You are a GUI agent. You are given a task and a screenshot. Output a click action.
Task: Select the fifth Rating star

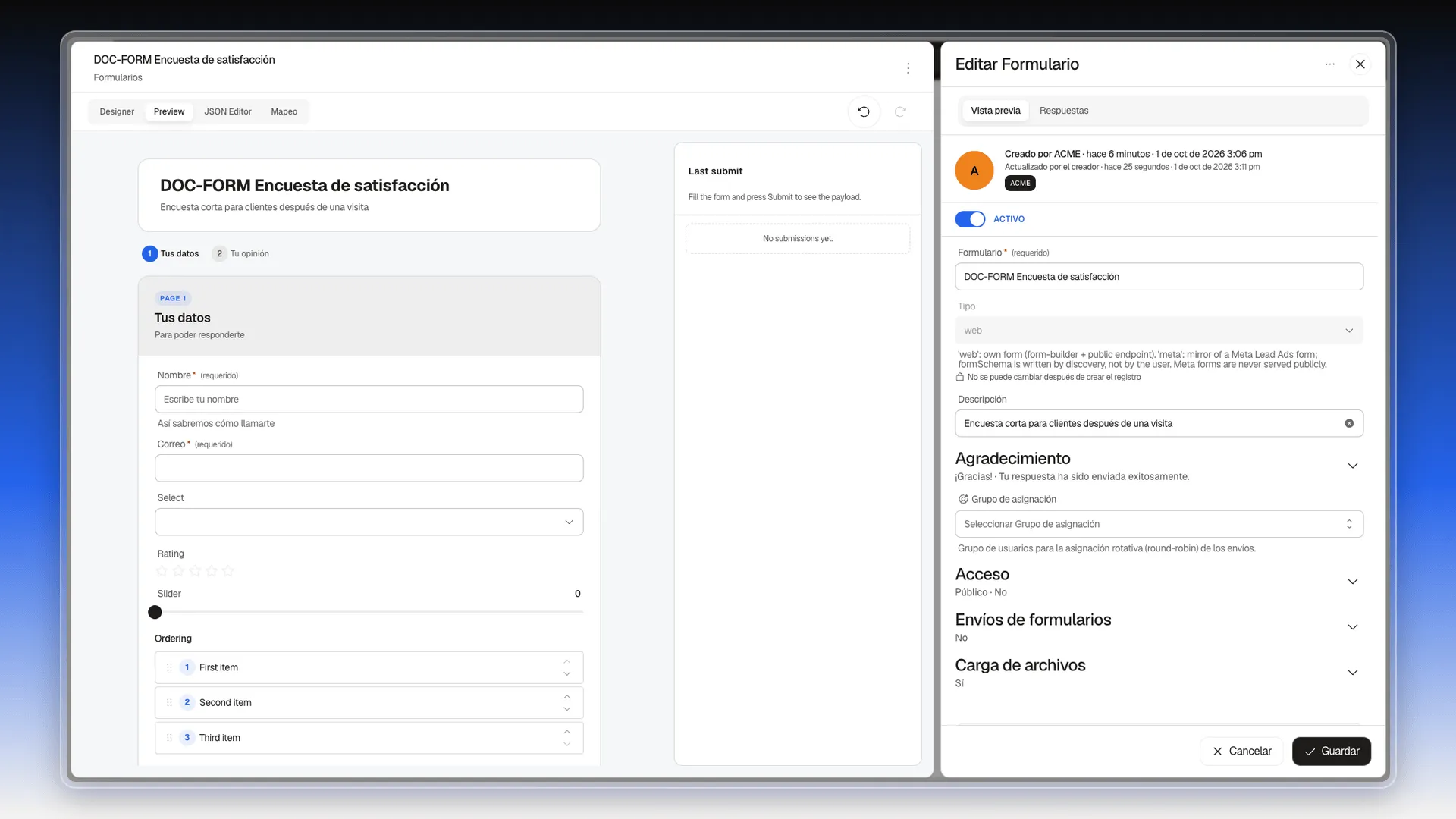(228, 570)
